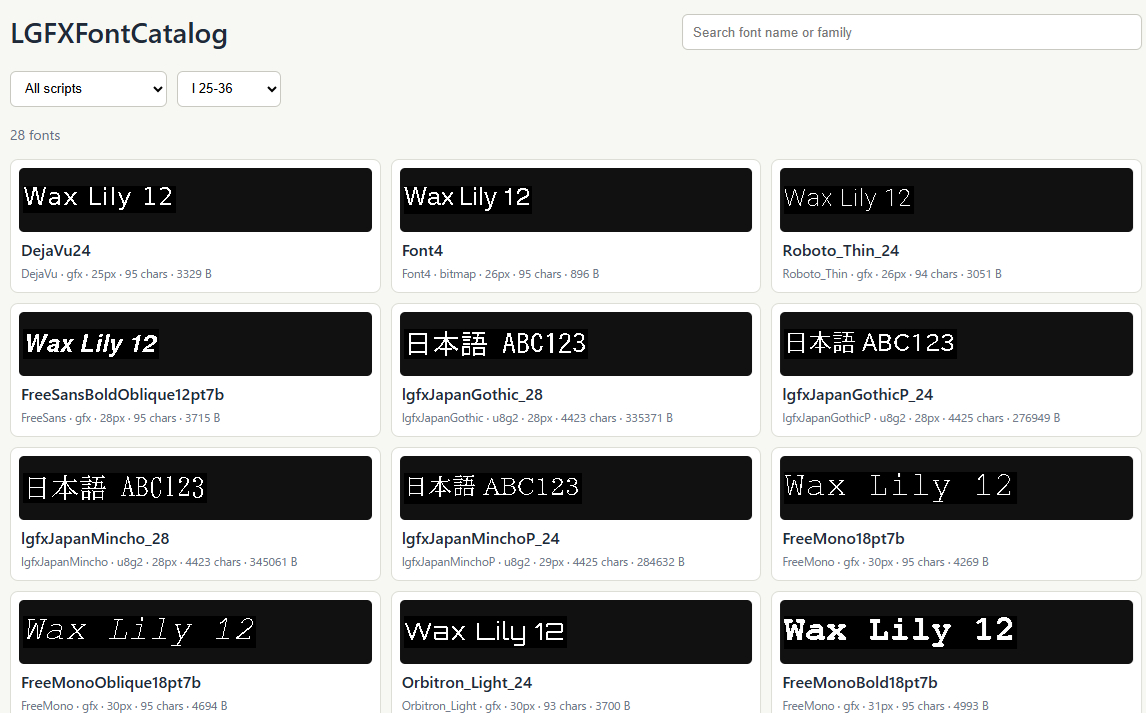Click the lgfxJapanMincho_28 preview image

[x=195, y=488]
